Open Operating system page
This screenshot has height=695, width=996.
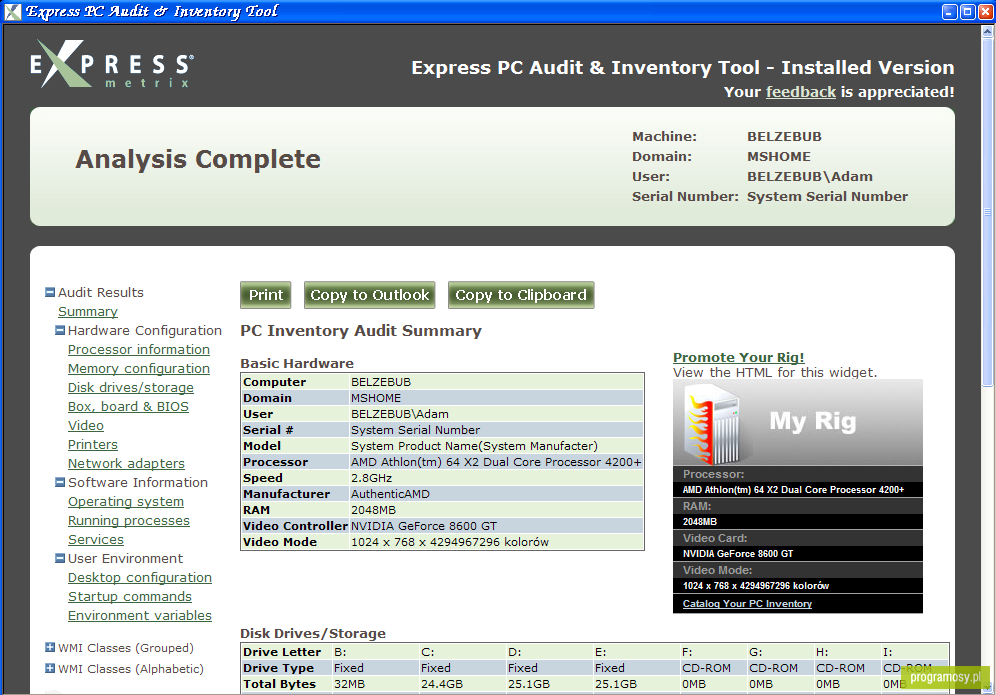126,501
